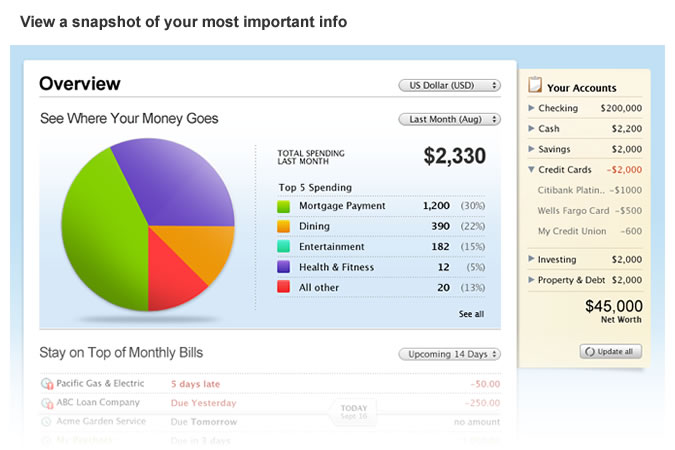Expand the Savings accounts group
The height and width of the screenshot is (450, 675).
click(531, 149)
